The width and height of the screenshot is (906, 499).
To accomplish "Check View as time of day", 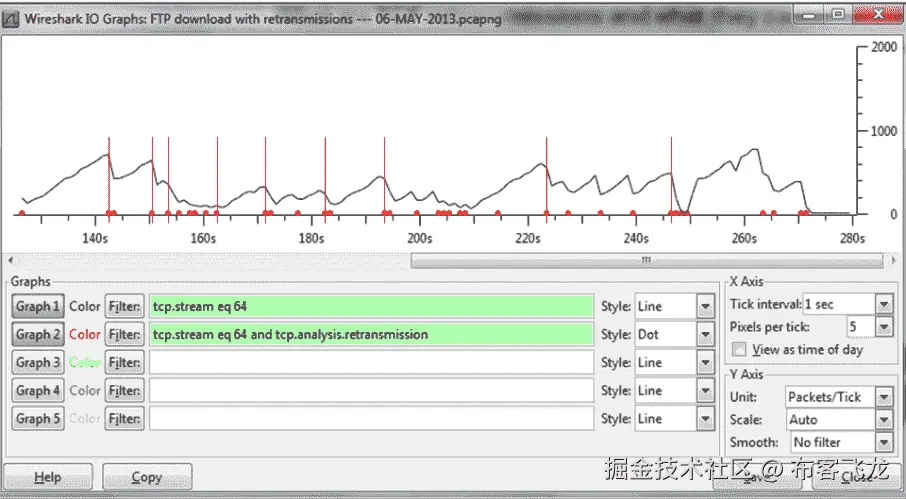I will (x=739, y=349).
